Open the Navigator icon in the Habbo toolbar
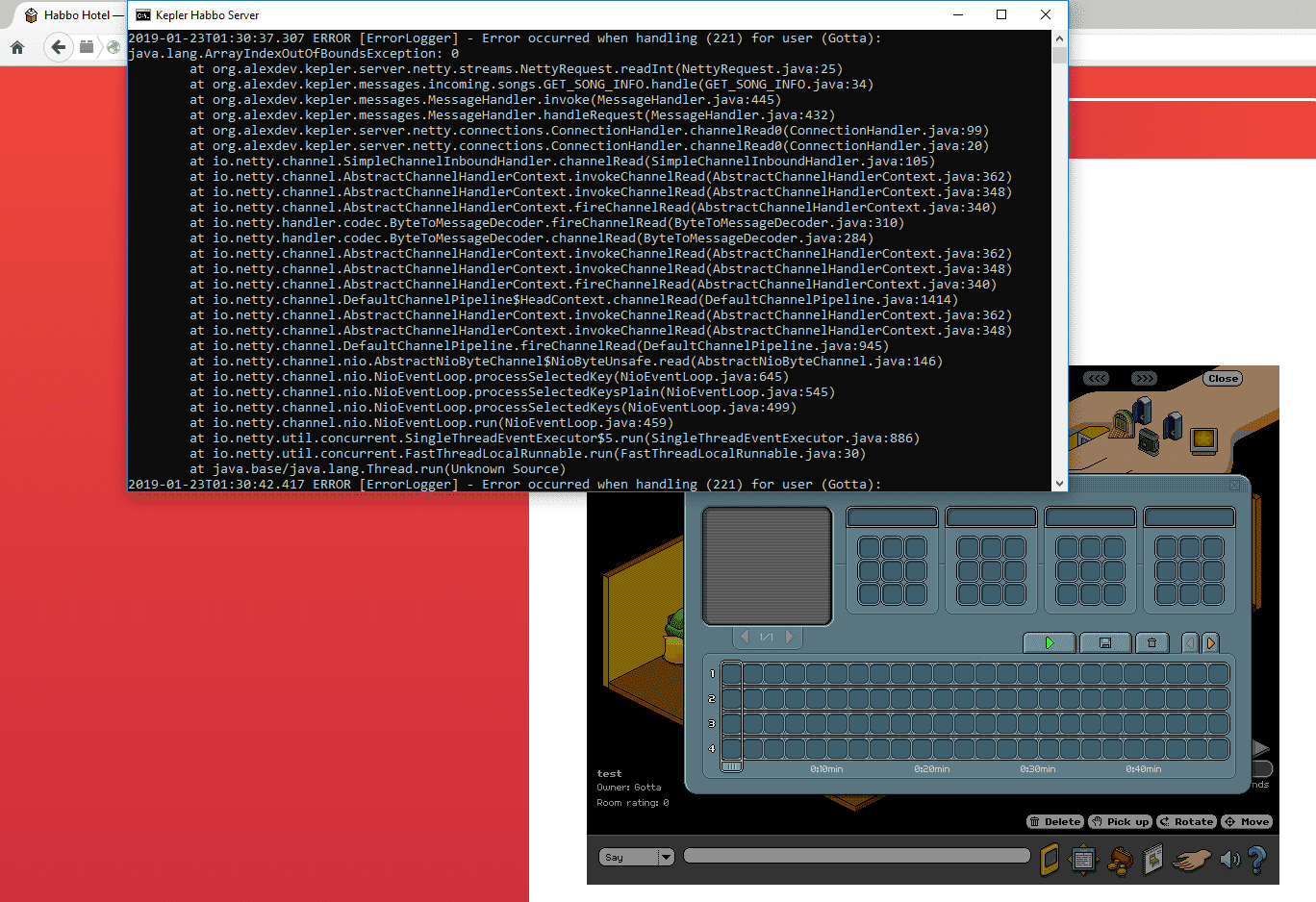1316x902 pixels. pos(1083,859)
